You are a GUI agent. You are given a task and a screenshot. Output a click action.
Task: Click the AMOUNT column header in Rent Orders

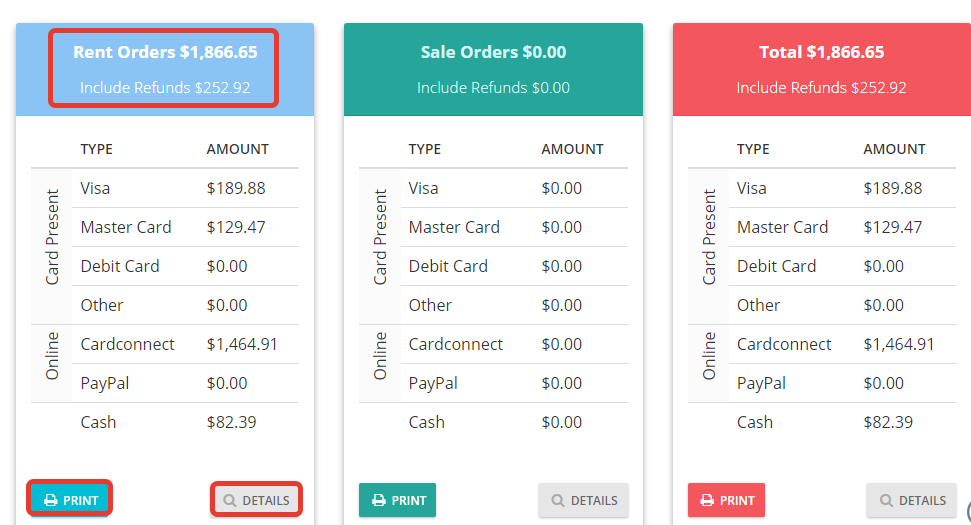click(x=238, y=149)
